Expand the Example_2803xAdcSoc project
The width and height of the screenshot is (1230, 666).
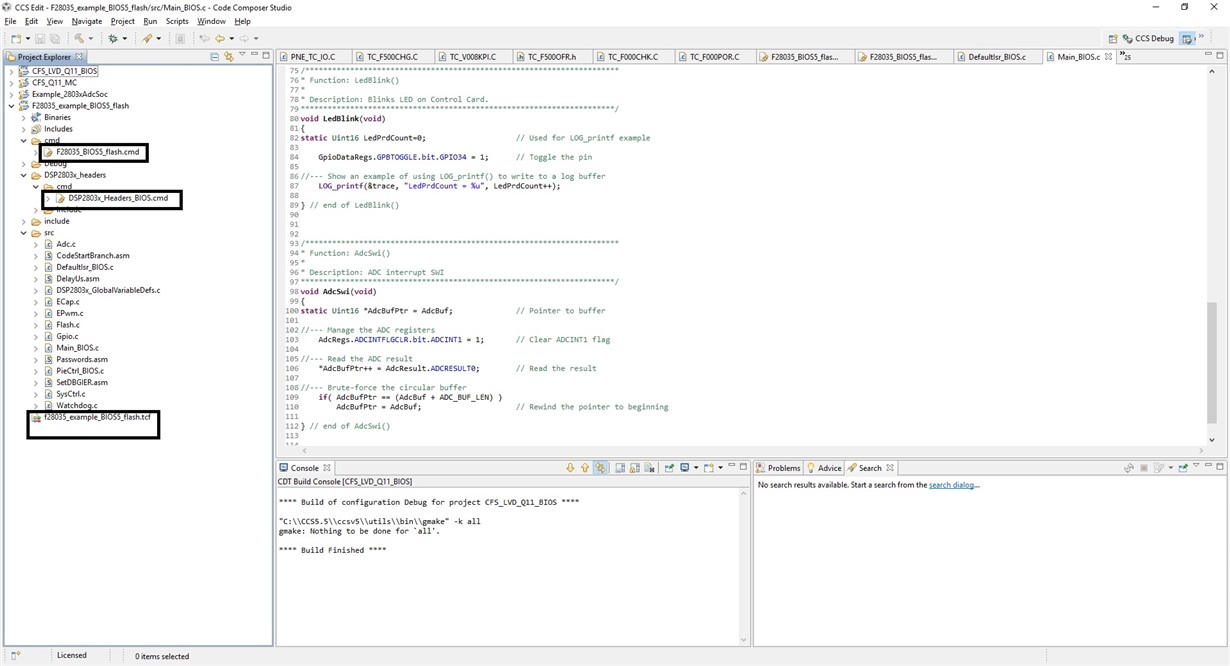click(x=12, y=94)
